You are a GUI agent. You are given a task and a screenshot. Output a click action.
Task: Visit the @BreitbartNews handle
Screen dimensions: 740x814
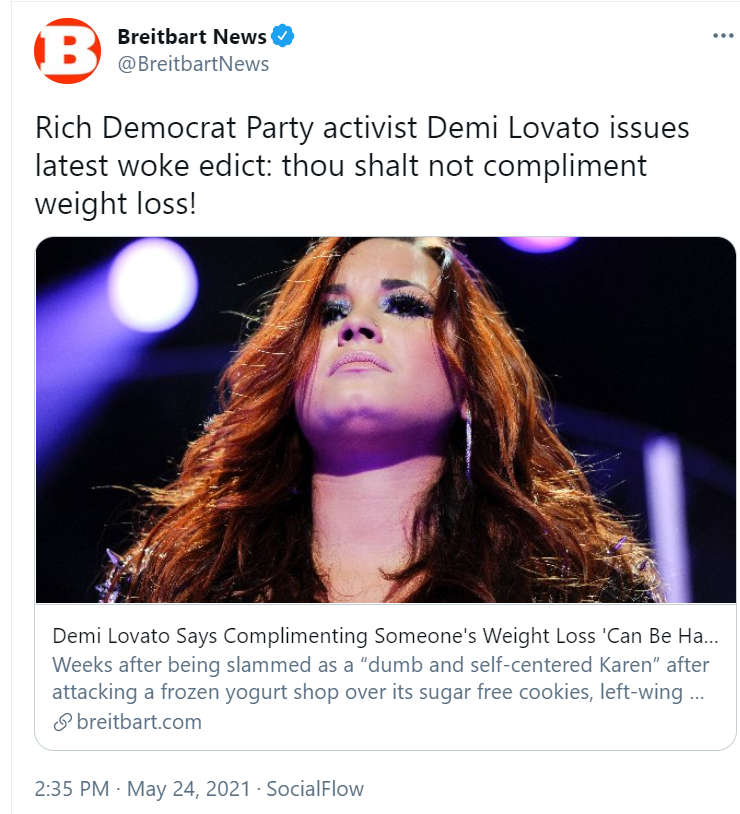click(193, 64)
